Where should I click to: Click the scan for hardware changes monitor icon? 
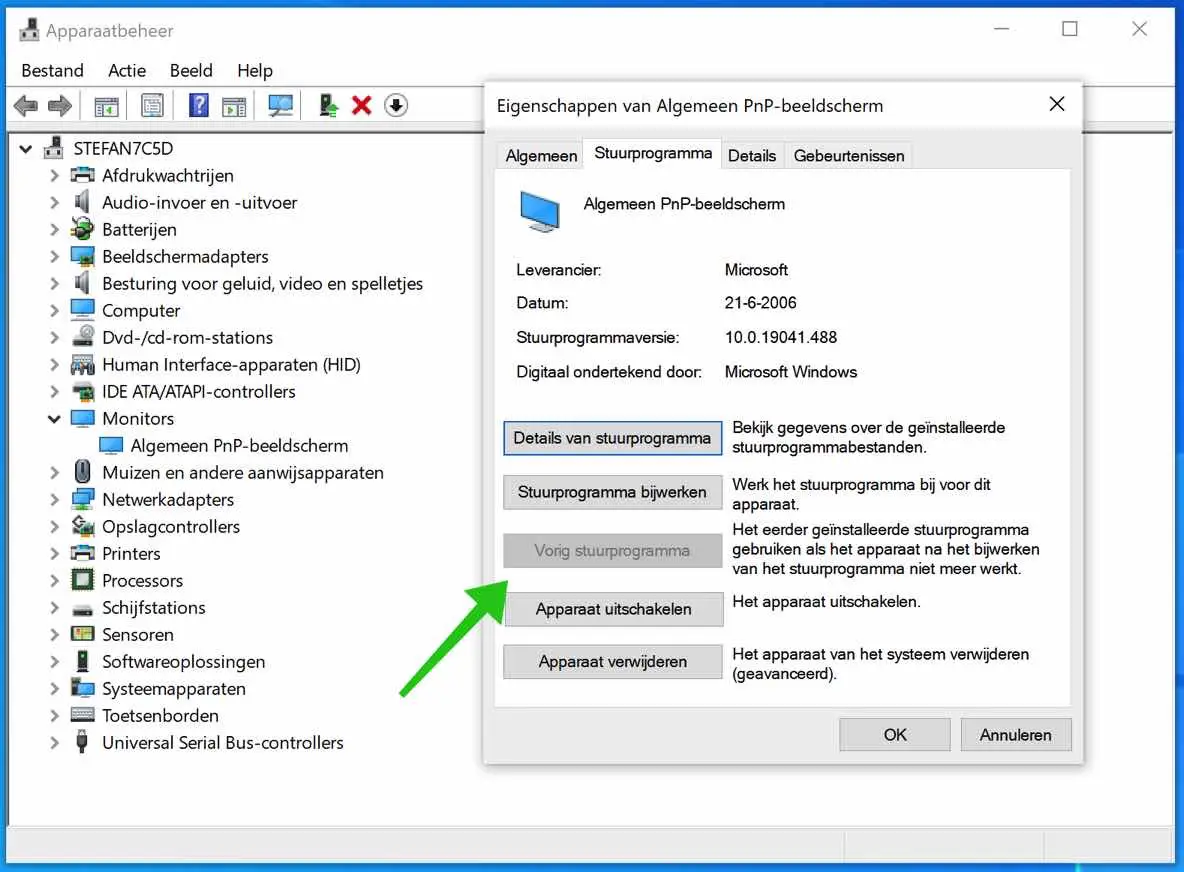pos(281,106)
